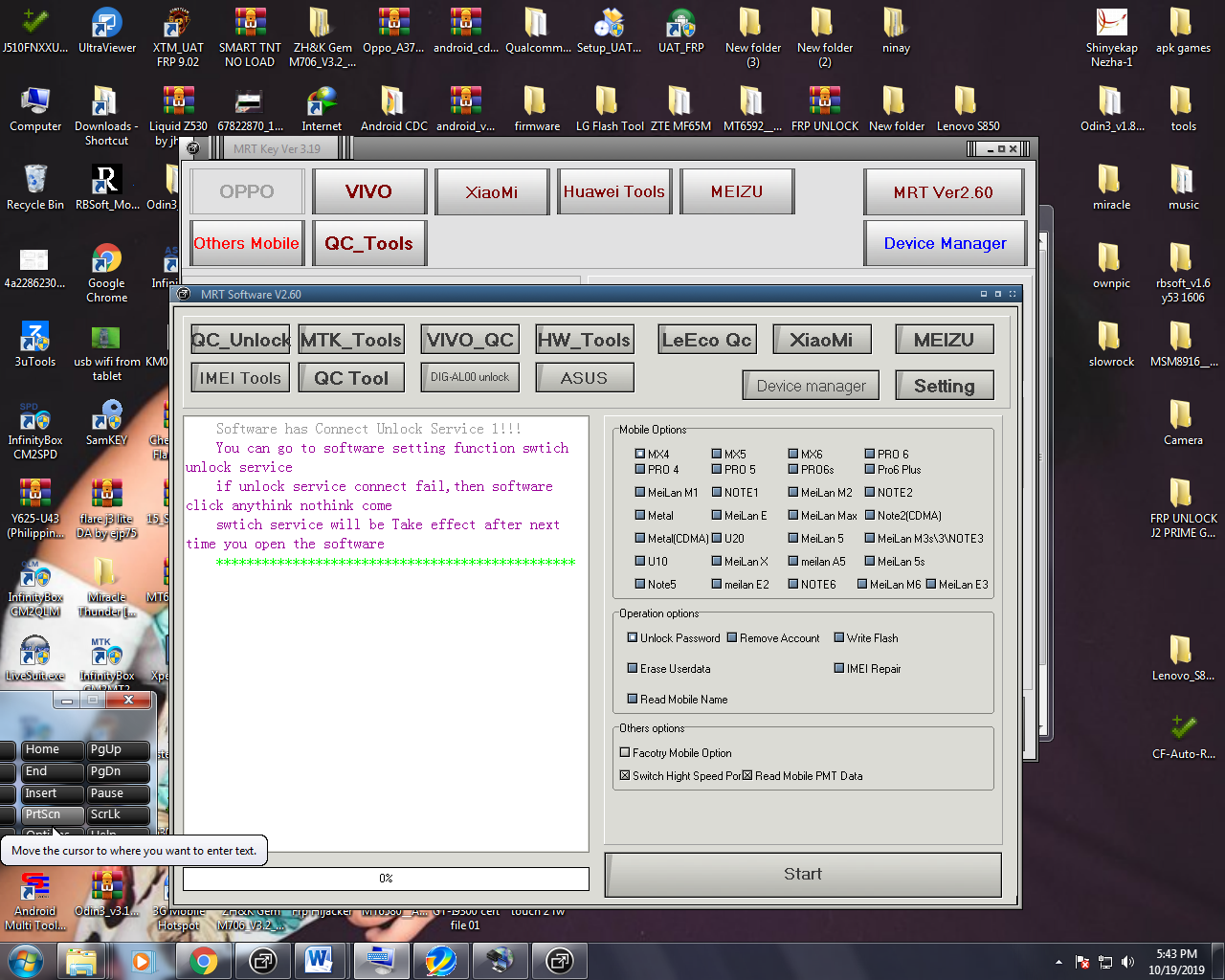Screen dimensions: 1225x980
Task: Enable Erase Userdata option
Action: pos(633,668)
